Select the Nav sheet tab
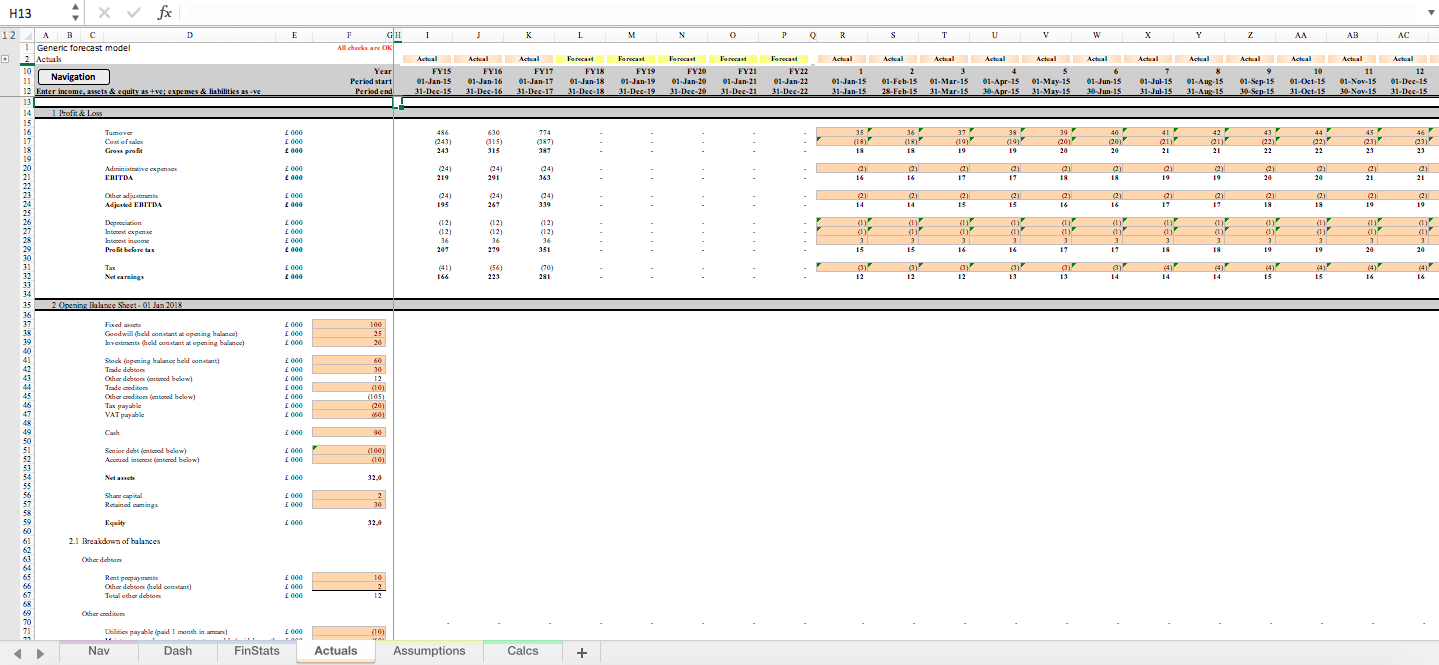The width and height of the screenshot is (1439, 665). pyautogui.click(x=98, y=650)
